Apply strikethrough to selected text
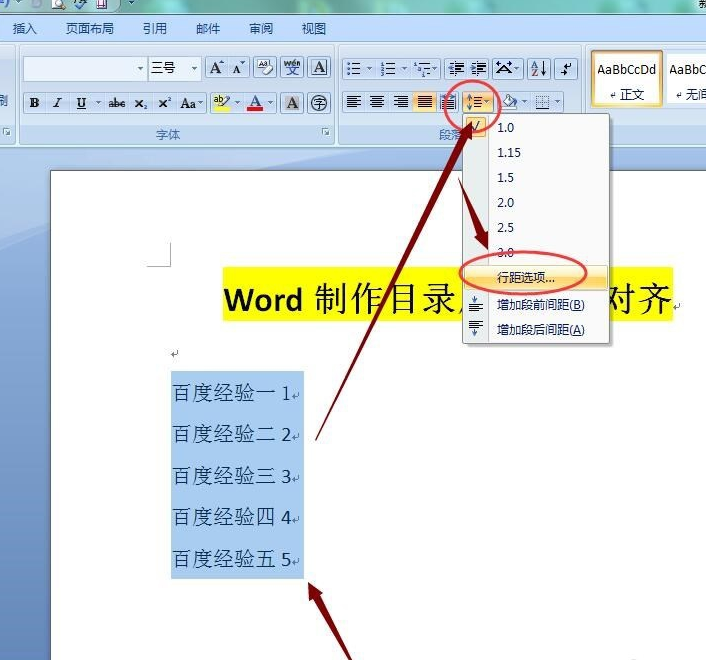The width and height of the screenshot is (706, 660). click(117, 103)
